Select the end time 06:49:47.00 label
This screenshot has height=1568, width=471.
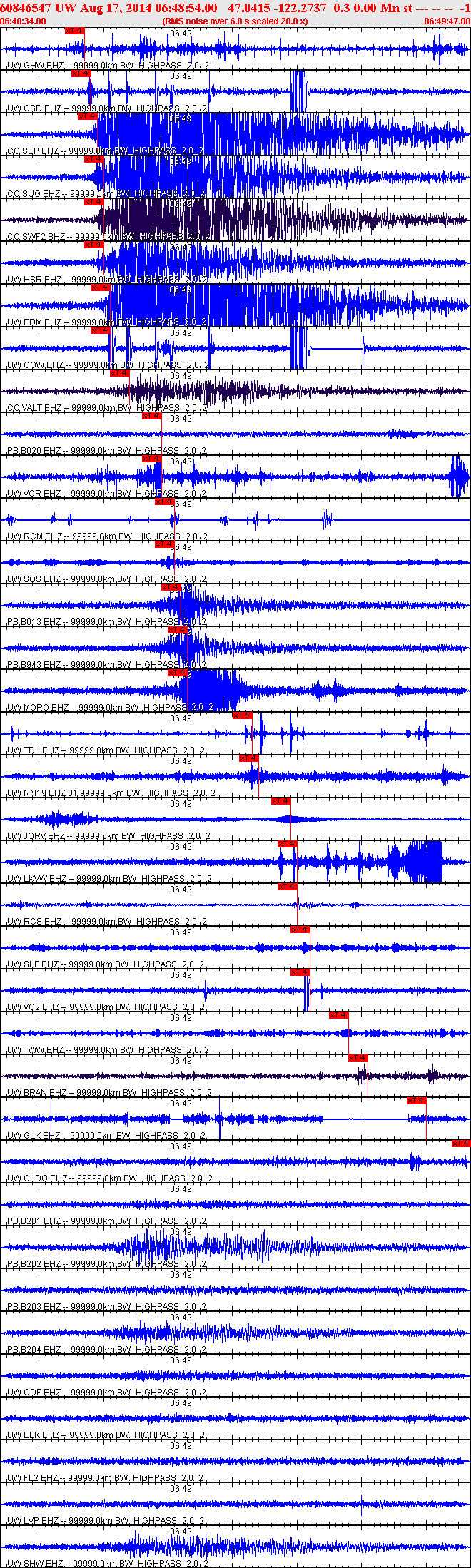tap(447, 21)
